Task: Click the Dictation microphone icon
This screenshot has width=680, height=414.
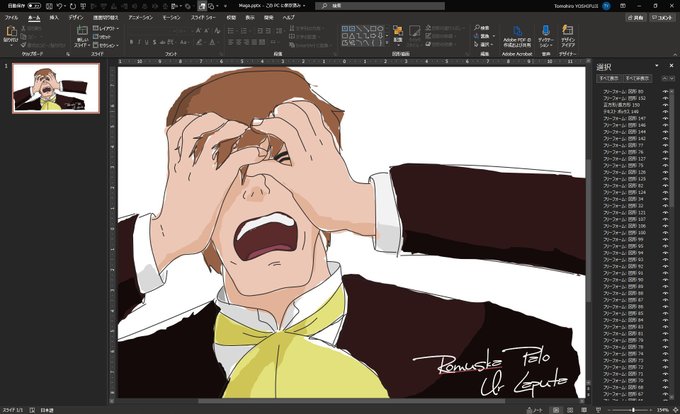Action: (x=546, y=30)
